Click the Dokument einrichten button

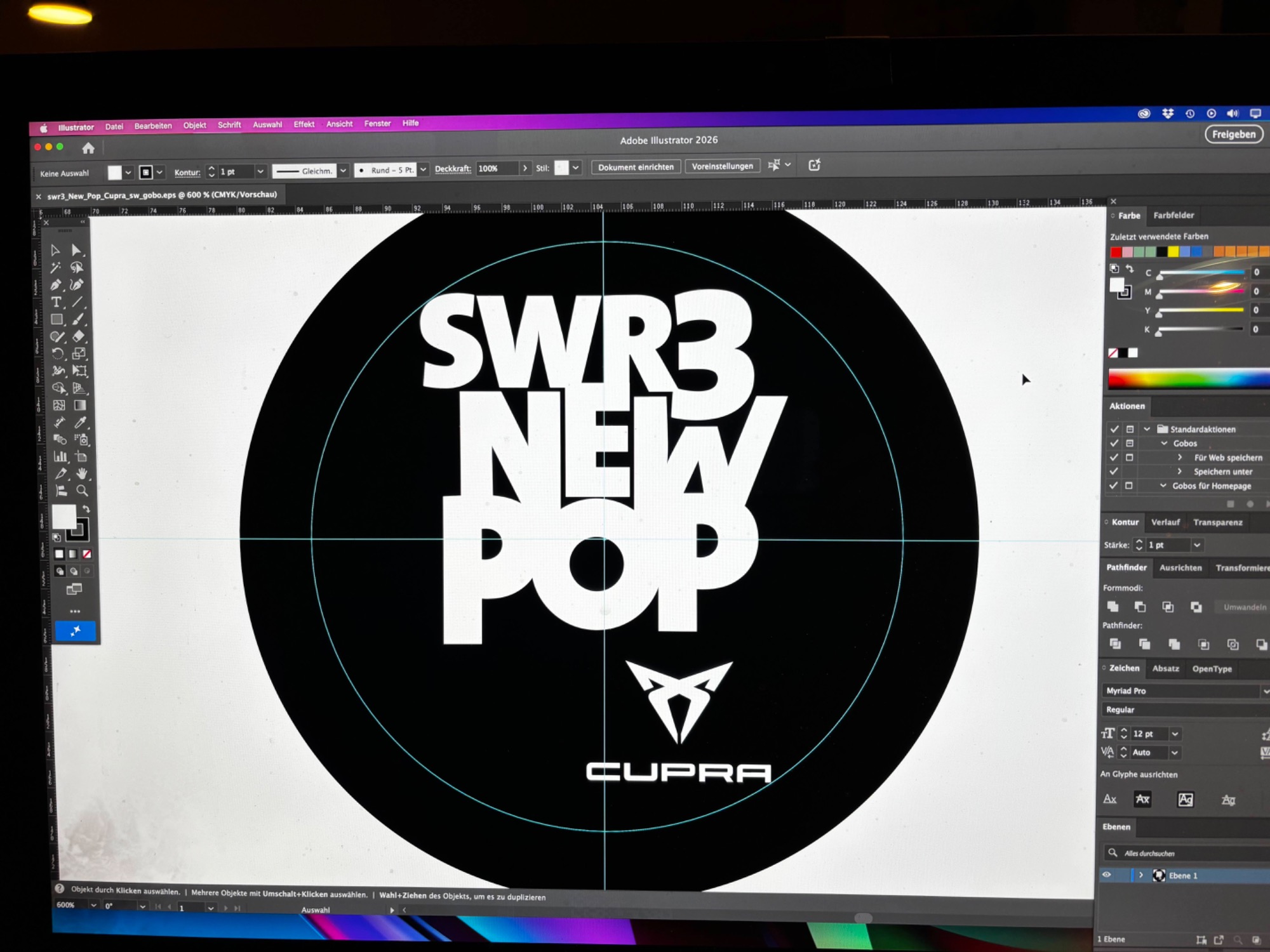click(x=635, y=167)
